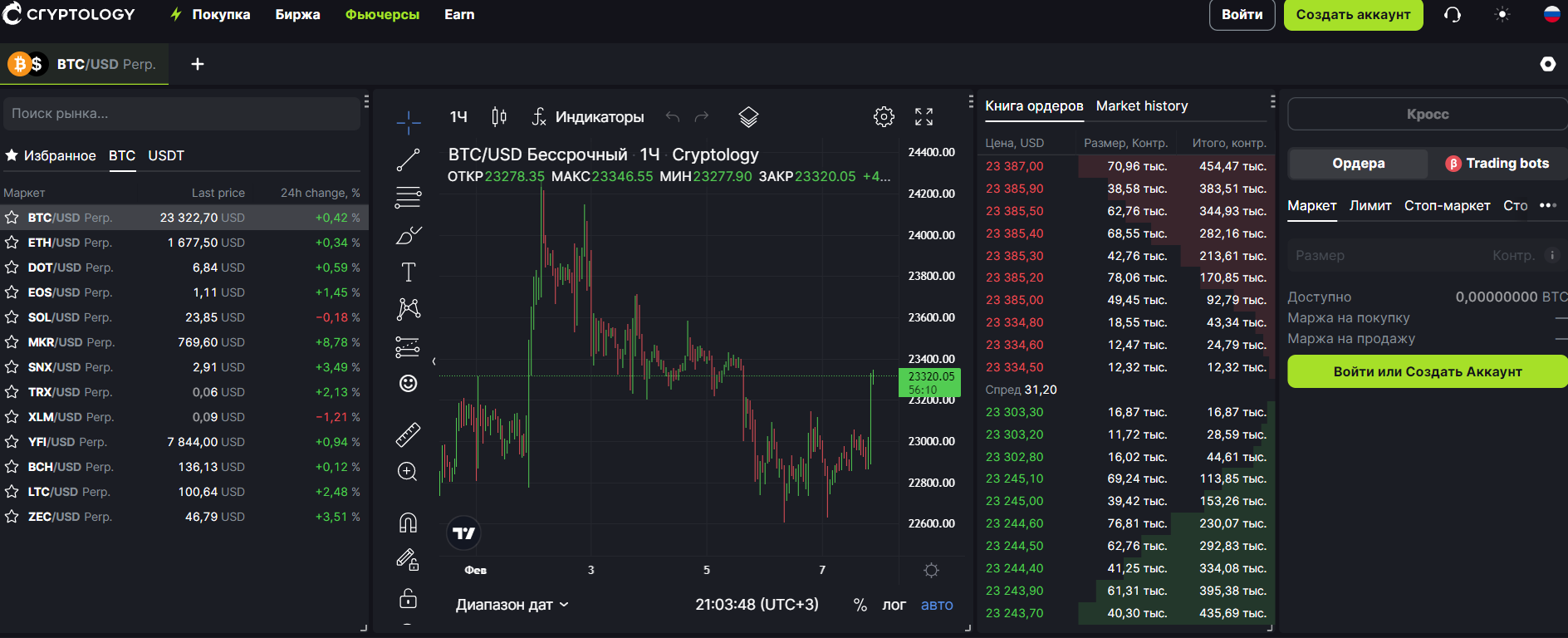Sort markets by 24h change, %
The width and height of the screenshot is (1568, 638).
(320, 193)
